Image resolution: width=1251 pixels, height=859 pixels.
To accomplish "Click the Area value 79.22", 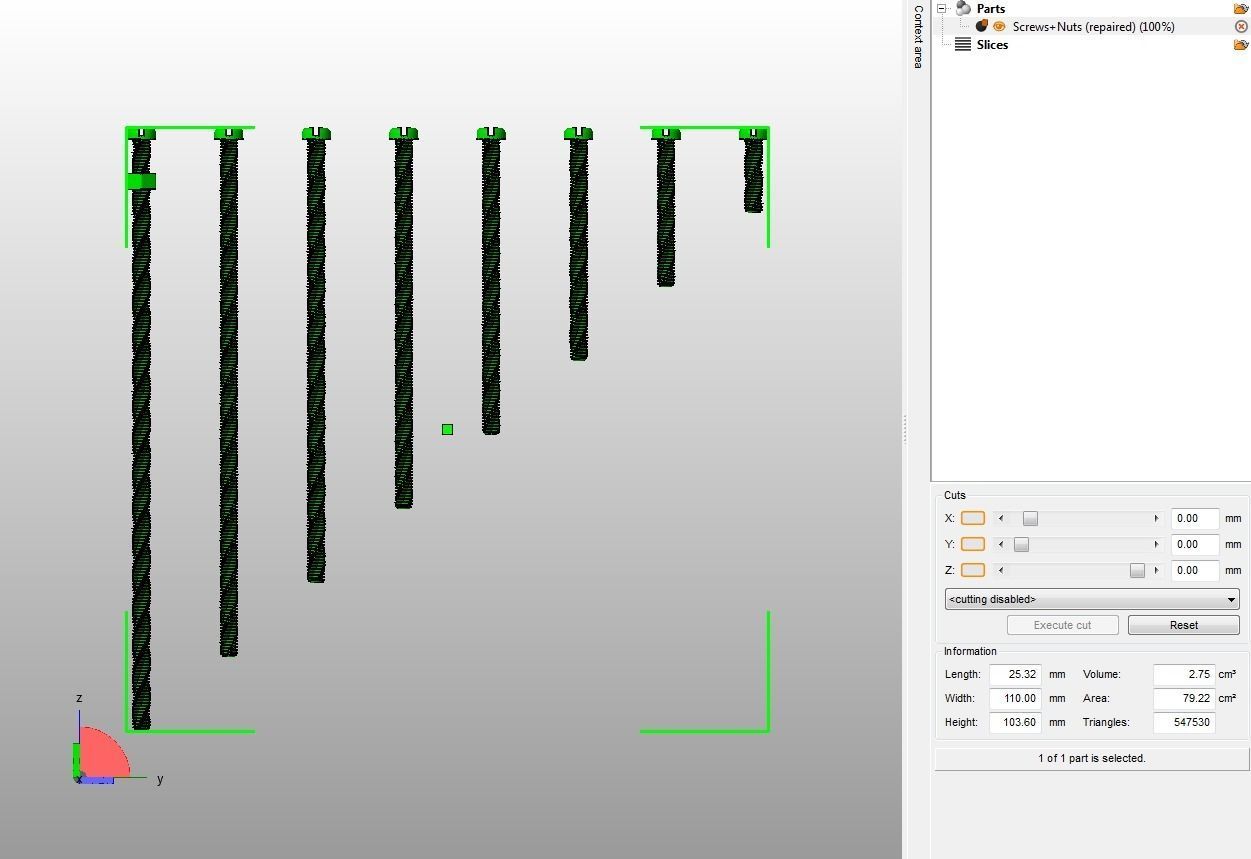I will pos(1184,698).
